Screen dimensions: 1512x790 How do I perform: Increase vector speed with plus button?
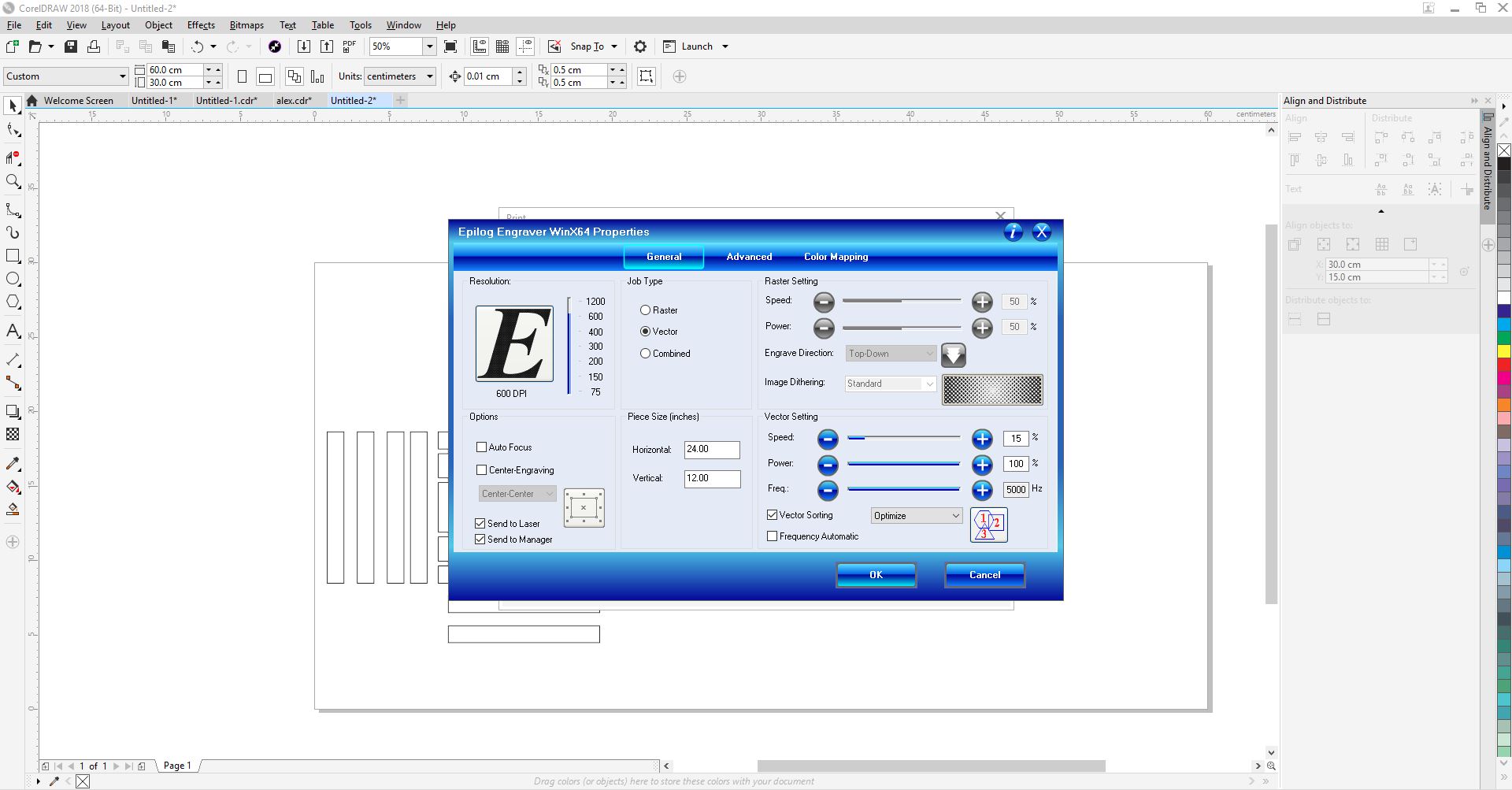(982, 439)
